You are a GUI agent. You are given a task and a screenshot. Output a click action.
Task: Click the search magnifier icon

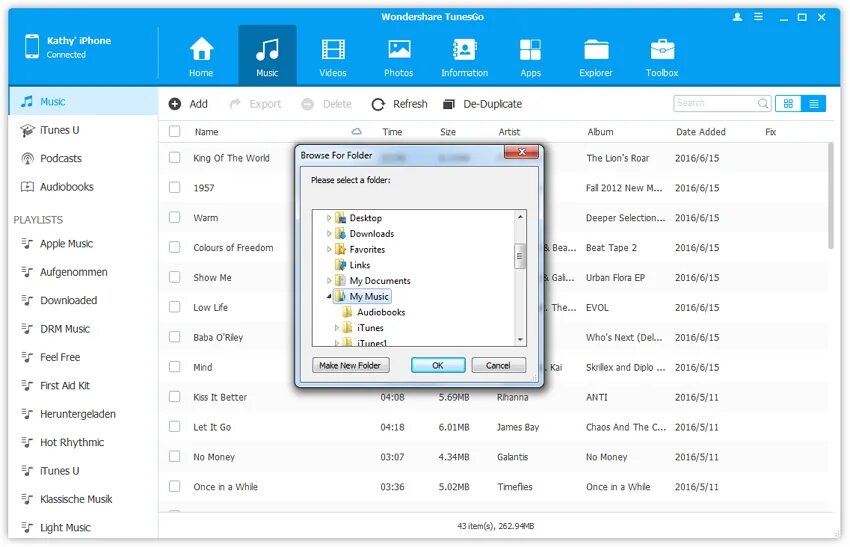point(763,103)
